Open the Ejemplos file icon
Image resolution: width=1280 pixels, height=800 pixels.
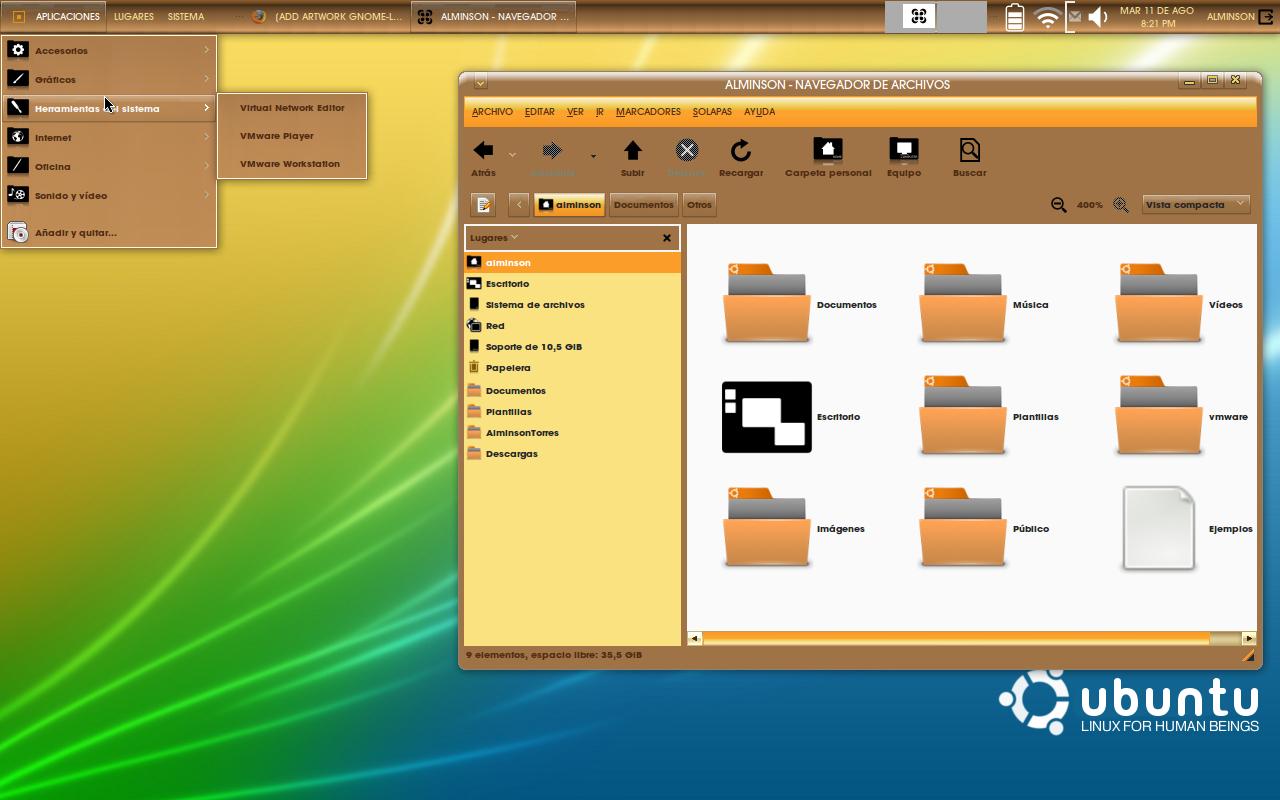(1159, 528)
